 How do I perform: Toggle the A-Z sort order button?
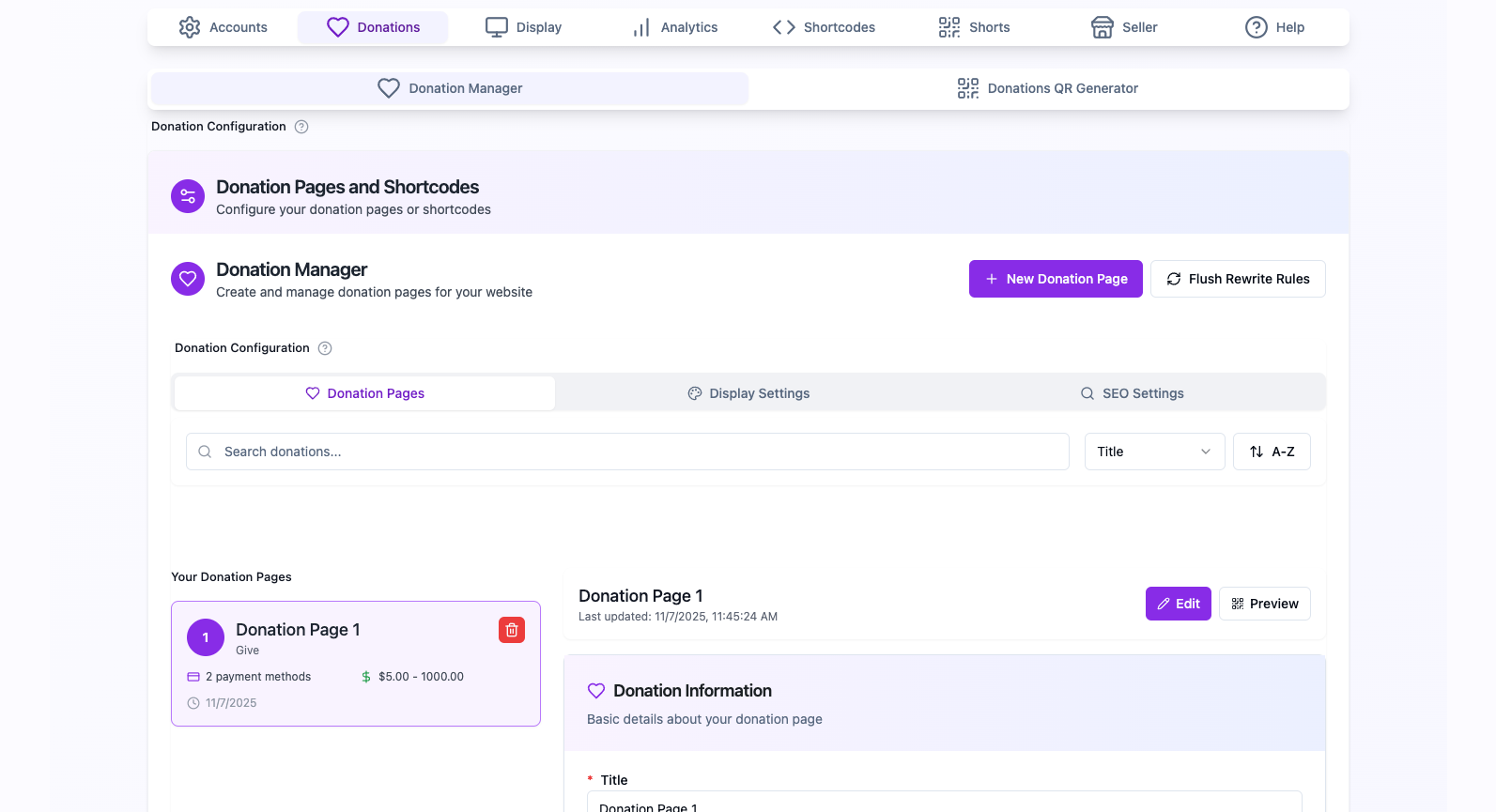point(1272,452)
